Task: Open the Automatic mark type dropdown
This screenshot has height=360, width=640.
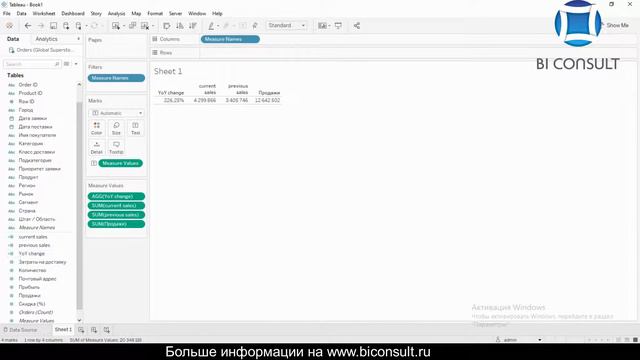Action: tap(116, 113)
